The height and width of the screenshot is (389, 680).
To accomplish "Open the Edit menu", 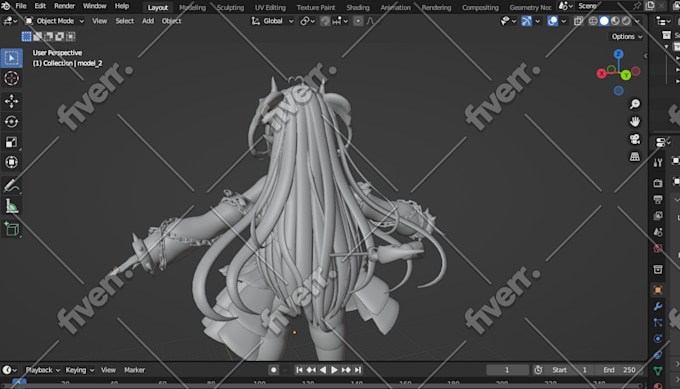I will 40,6.
